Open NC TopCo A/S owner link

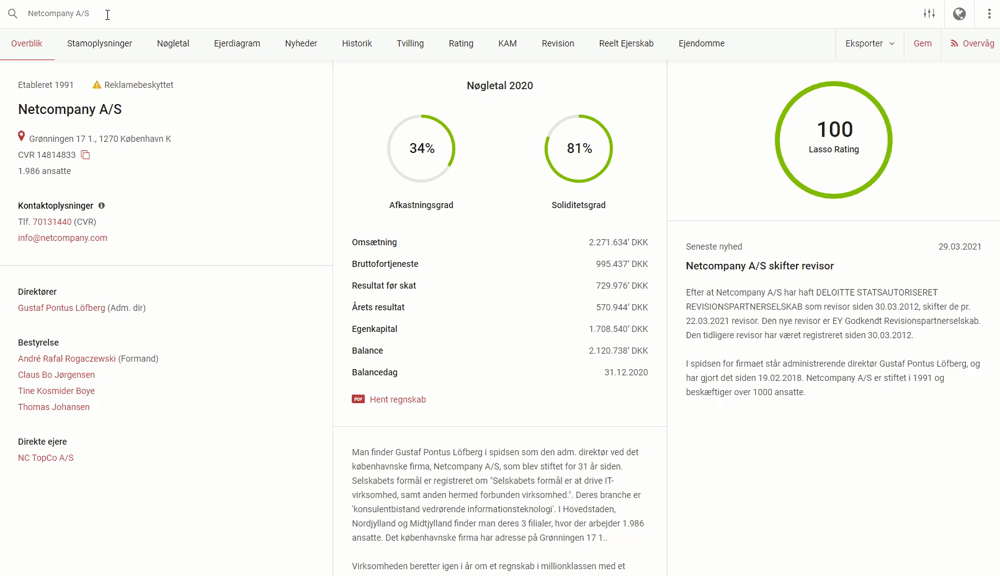tap(45, 458)
